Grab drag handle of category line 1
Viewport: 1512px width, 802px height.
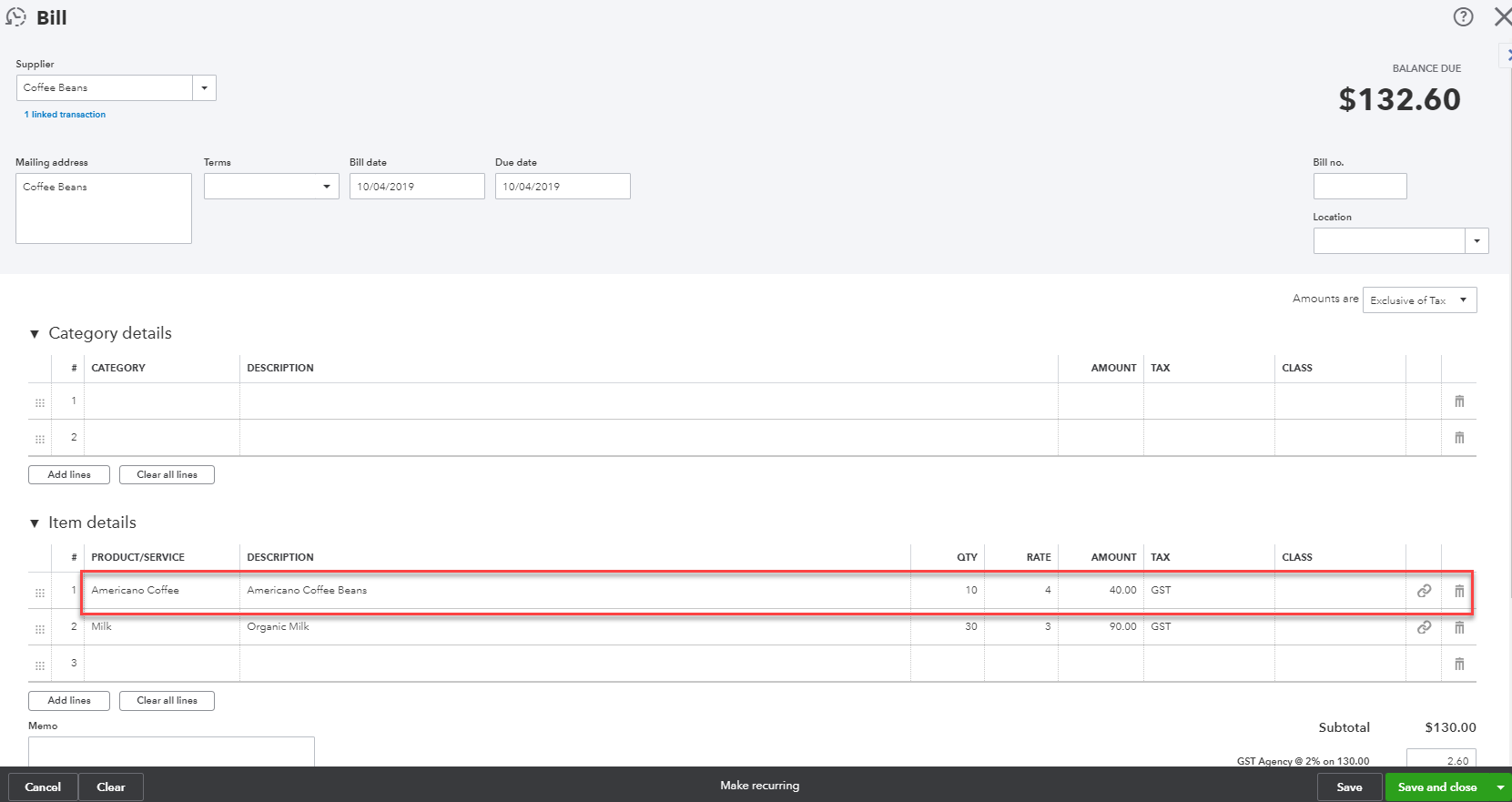40,402
